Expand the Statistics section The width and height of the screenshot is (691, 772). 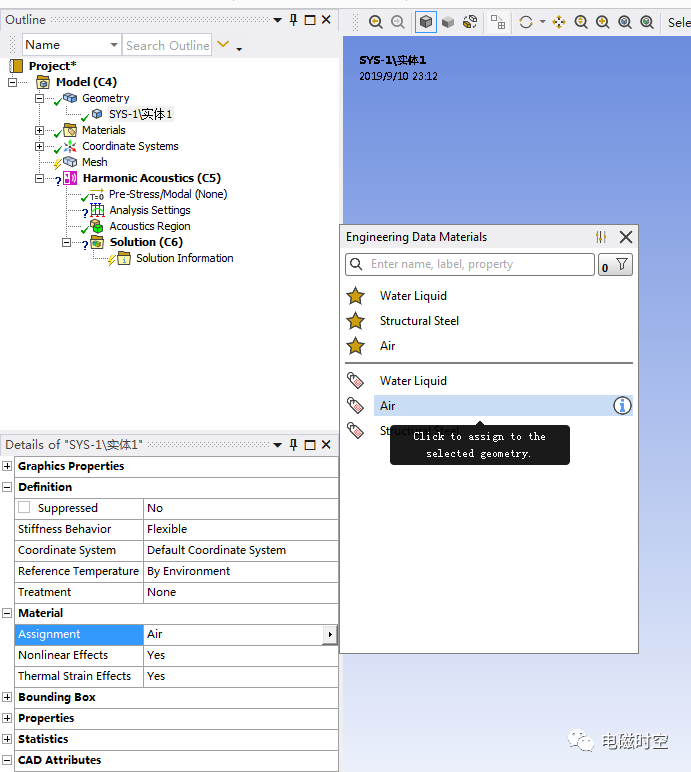point(7,739)
